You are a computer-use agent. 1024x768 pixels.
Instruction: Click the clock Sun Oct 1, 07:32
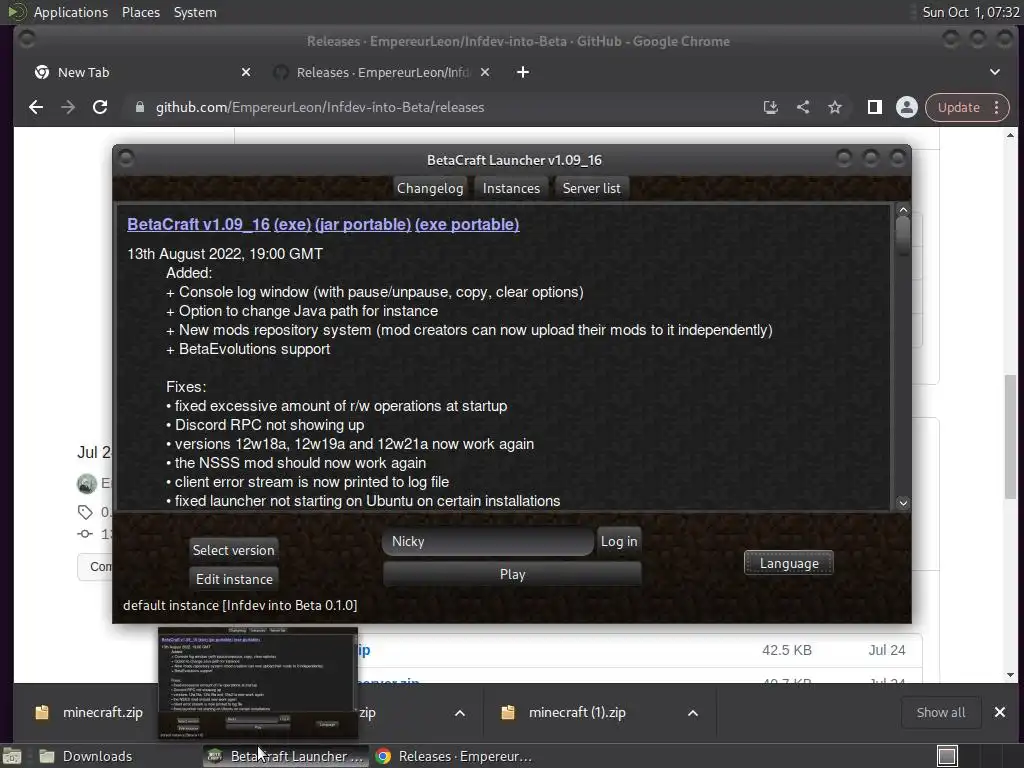point(970,12)
